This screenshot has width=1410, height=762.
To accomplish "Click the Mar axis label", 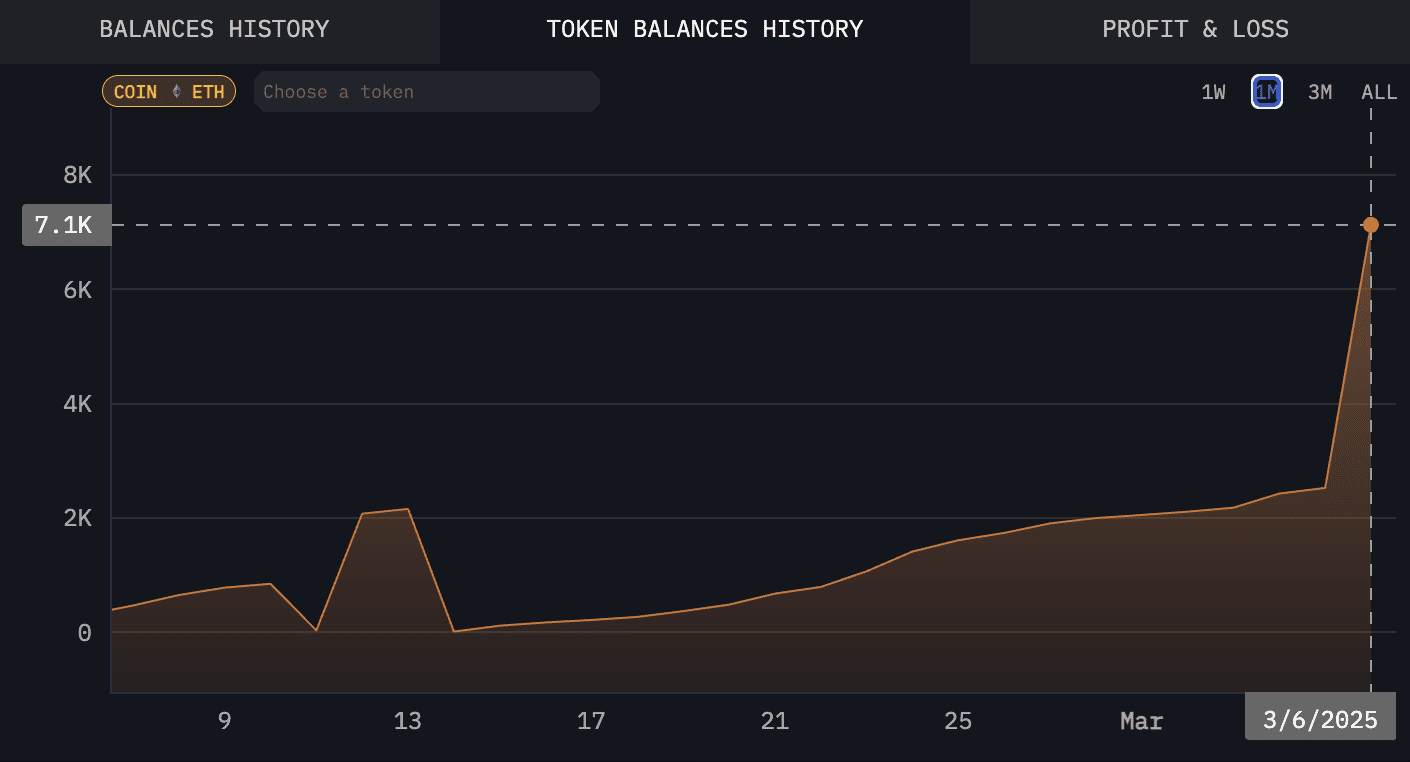I will point(1141,720).
